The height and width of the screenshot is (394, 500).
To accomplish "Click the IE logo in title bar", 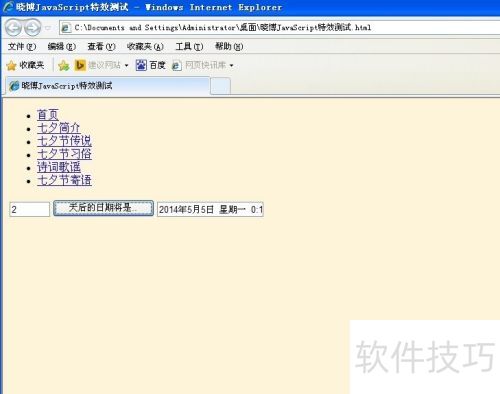I will [8, 7].
